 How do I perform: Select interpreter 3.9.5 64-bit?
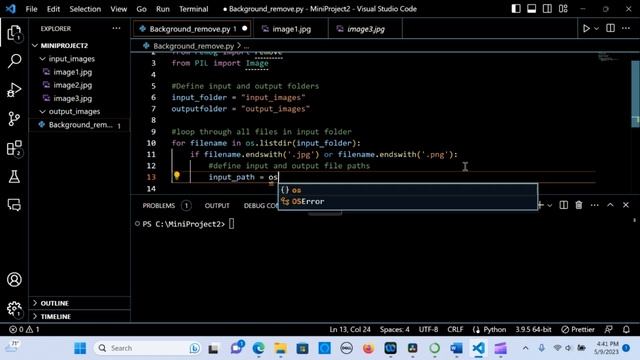pyautogui.click(x=533, y=329)
